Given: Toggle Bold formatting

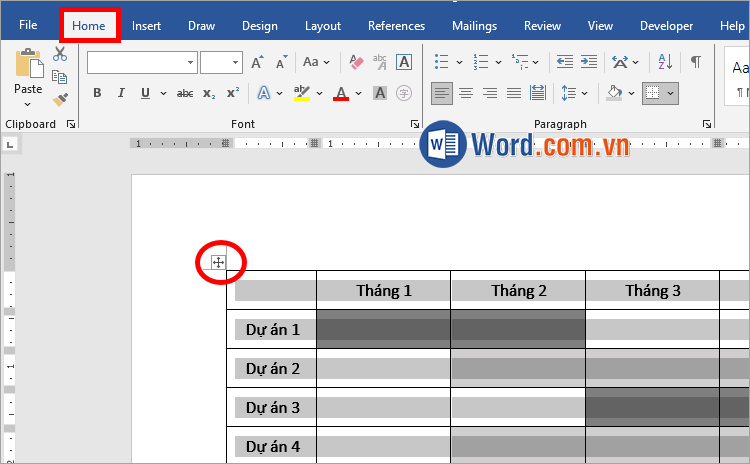Looking at the screenshot, I should [97, 93].
